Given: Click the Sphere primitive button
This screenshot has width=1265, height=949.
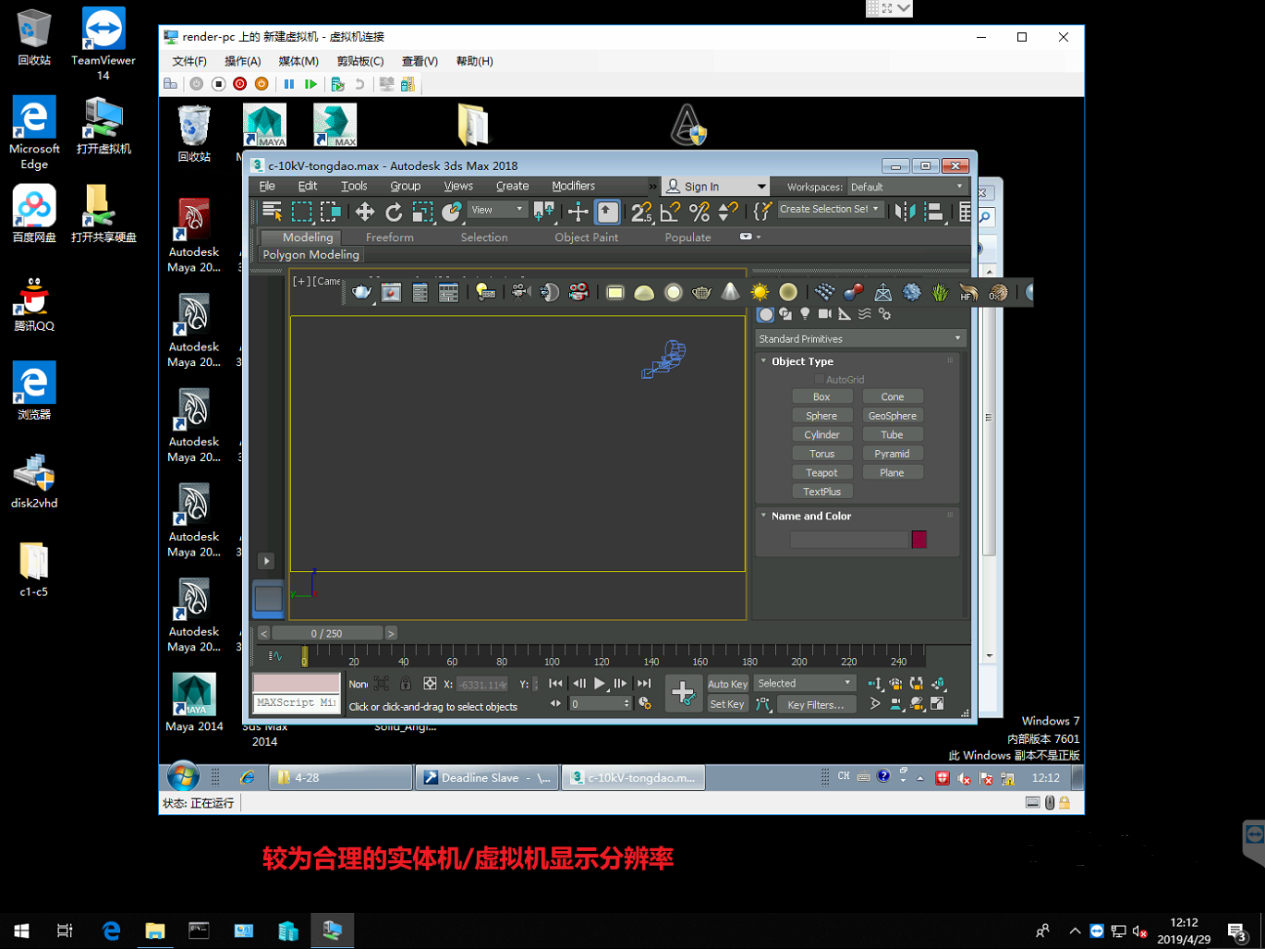Looking at the screenshot, I should [821, 416].
